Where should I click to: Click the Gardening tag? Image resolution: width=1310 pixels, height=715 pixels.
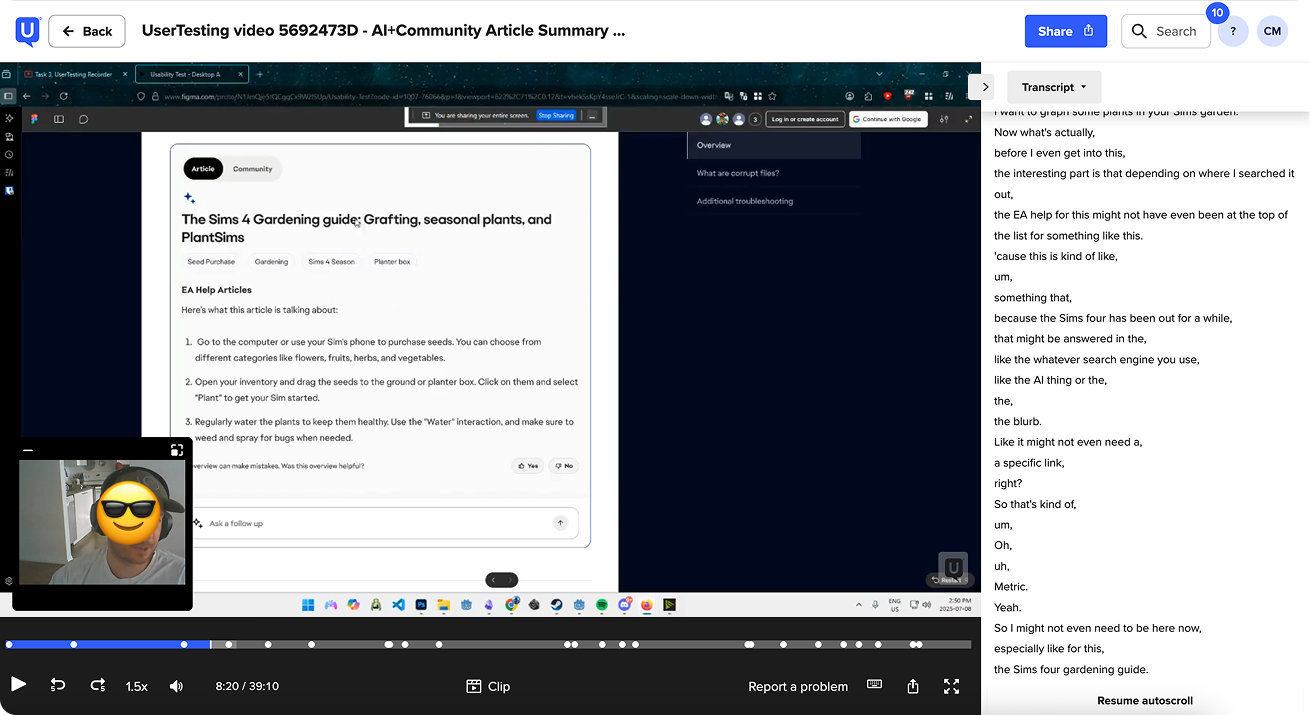pyautogui.click(x=271, y=262)
